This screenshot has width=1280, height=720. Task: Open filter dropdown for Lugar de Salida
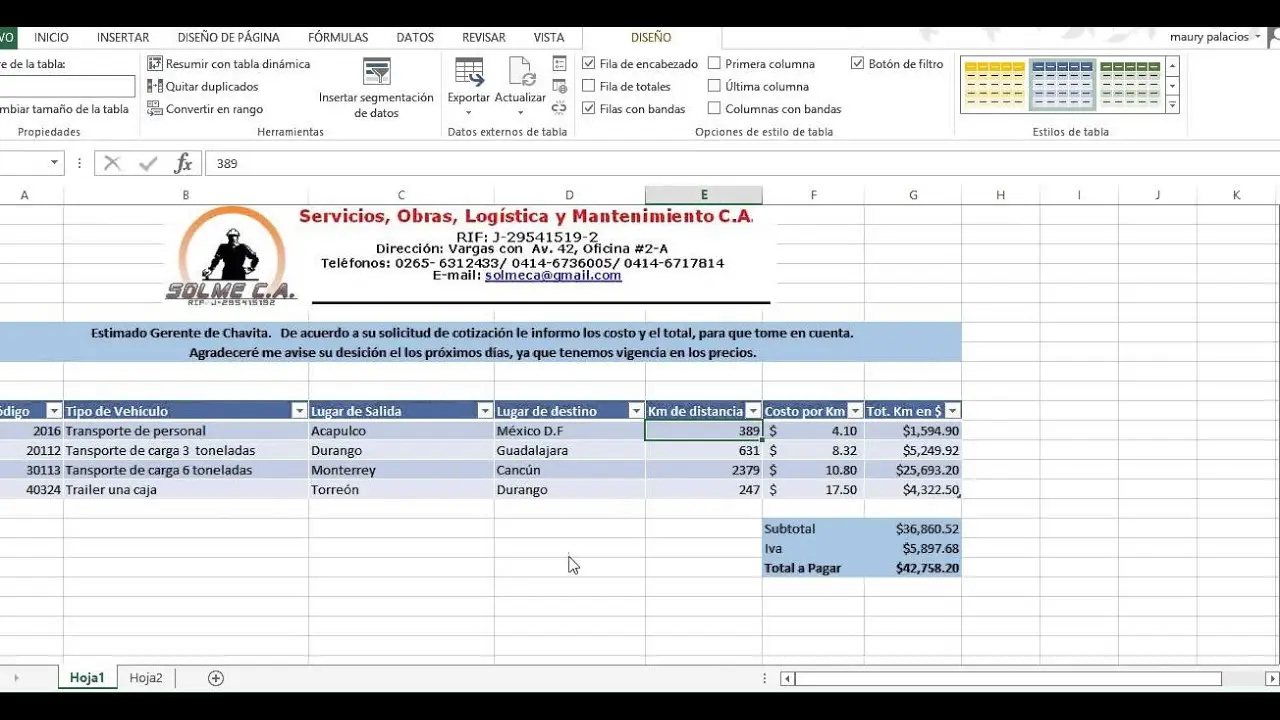point(485,411)
